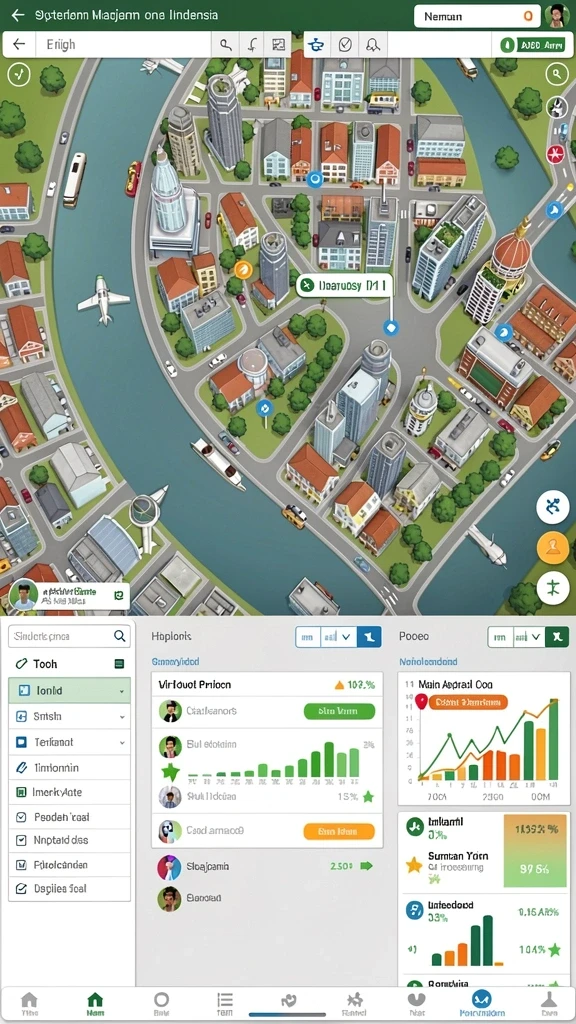Toggle the Pdrolcanden checkbox
The image size is (576, 1024).
click(21, 865)
